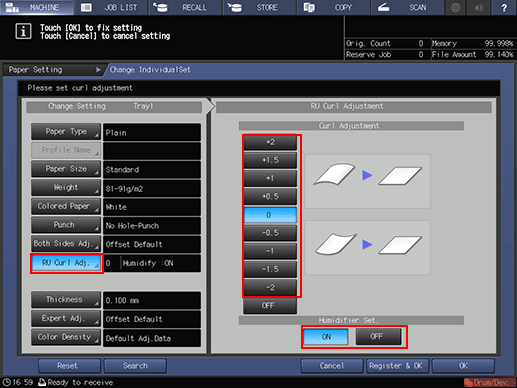Turn Humidifier Set. ON
Image resolution: width=517 pixels, height=388 pixels.
(x=326, y=337)
